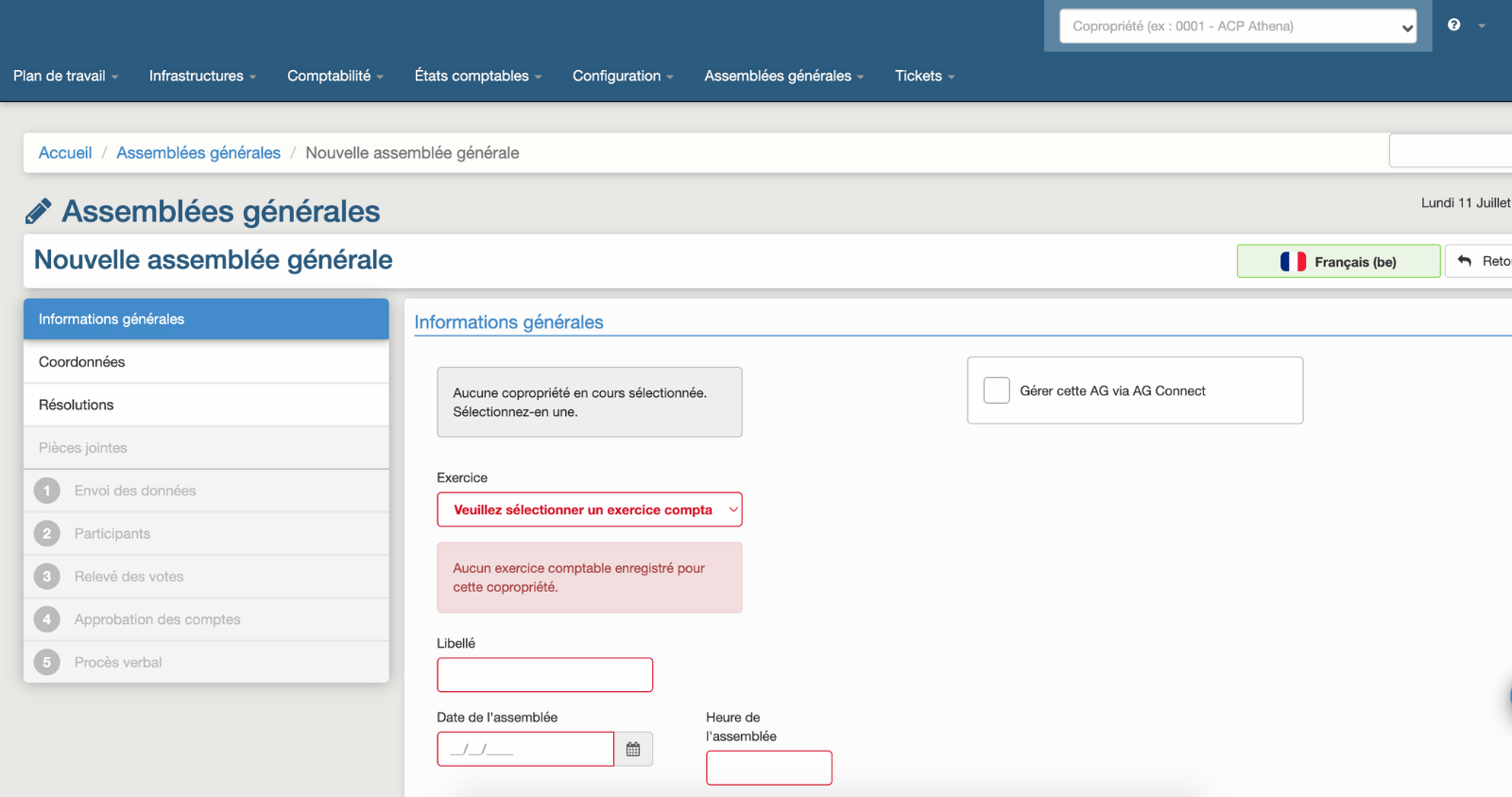Click the Libellé text field
Viewport: 1512px width, 797px height.
point(544,675)
